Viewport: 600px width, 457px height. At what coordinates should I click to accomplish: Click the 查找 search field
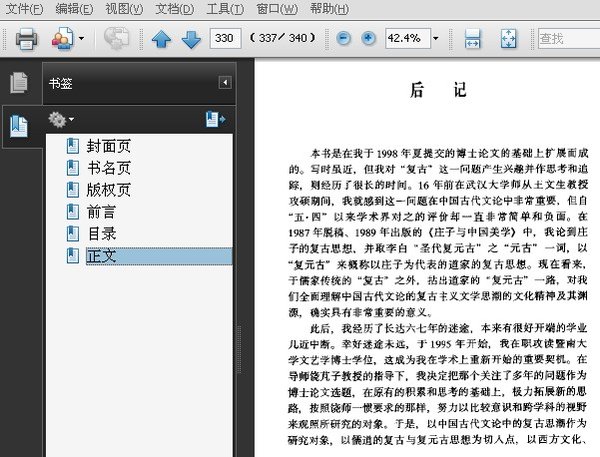click(569, 38)
